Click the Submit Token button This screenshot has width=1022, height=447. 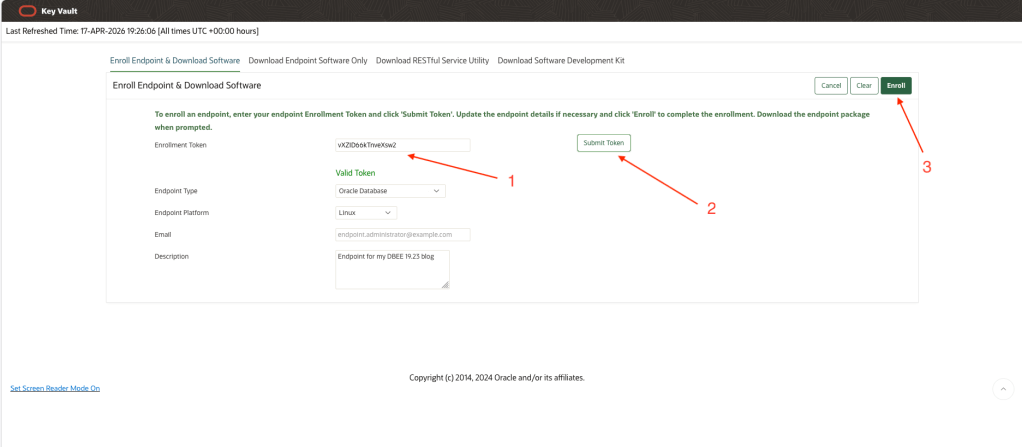pos(603,143)
